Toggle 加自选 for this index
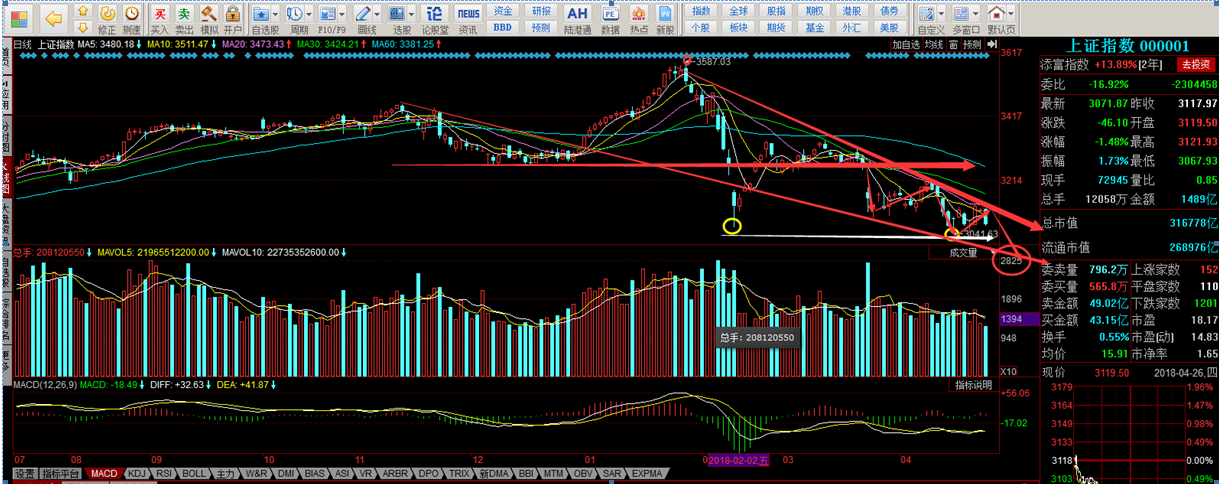The image size is (1219, 484). click(905, 45)
